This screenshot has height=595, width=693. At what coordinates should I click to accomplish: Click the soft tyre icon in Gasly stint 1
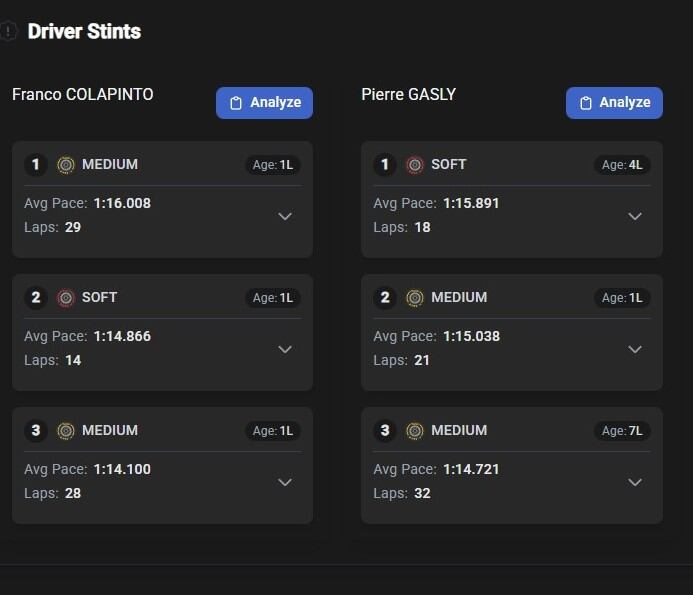pos(415,165)
